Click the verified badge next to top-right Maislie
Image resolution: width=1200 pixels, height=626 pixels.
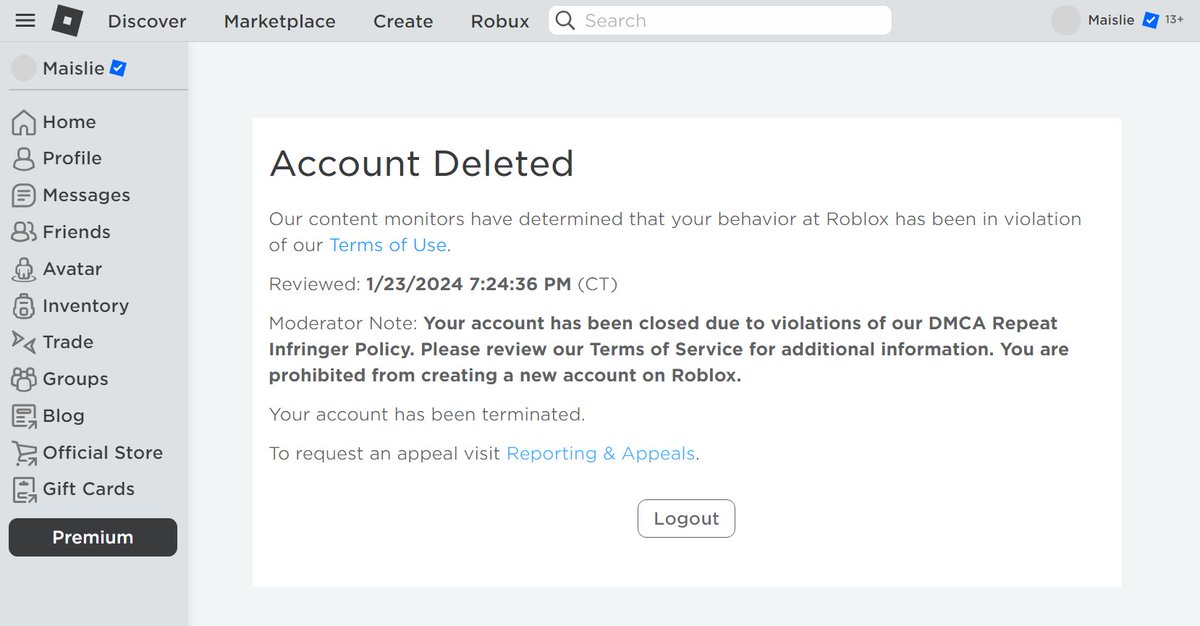tap(1150, 20)
